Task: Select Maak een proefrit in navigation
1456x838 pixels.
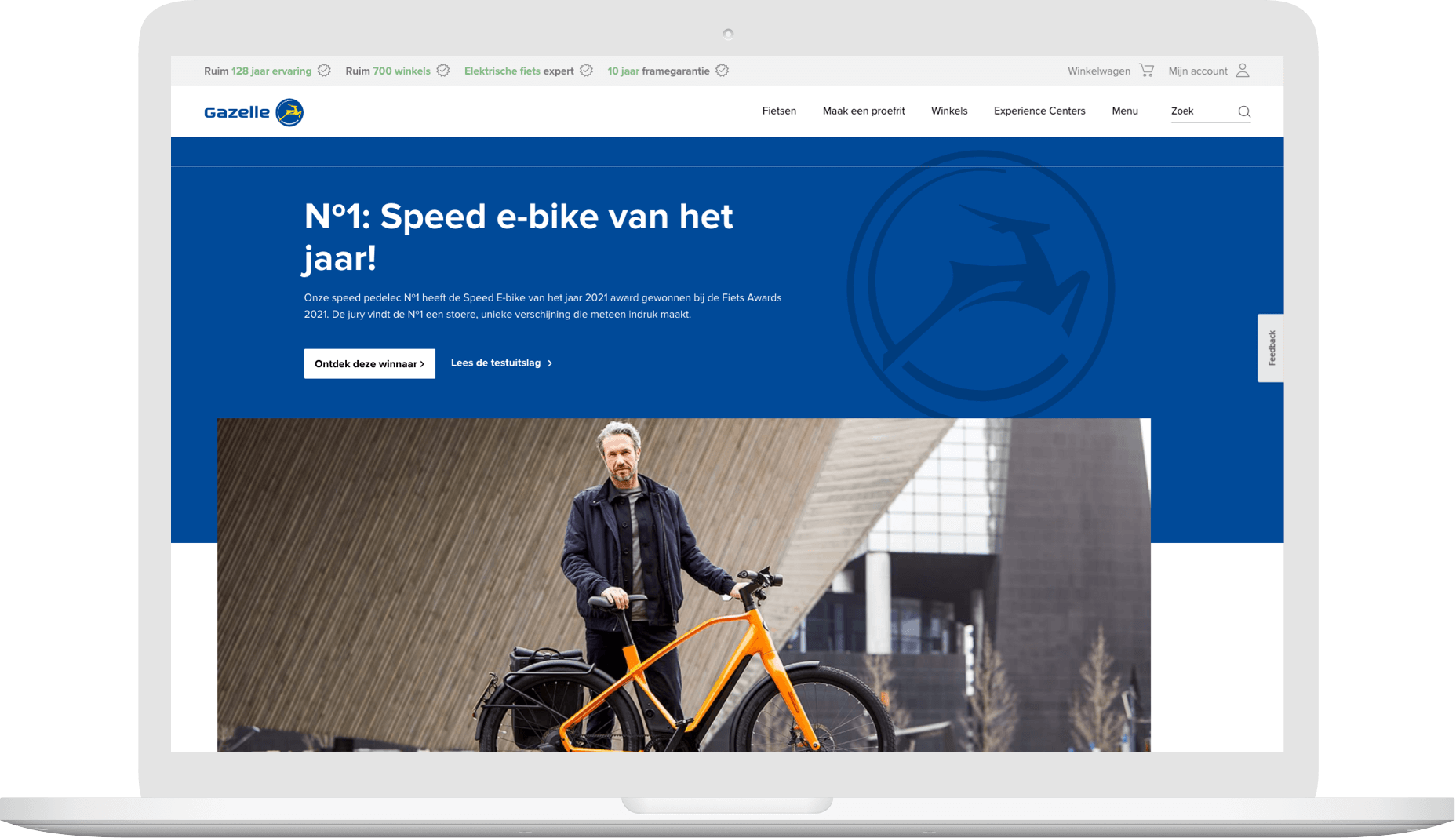Action: (864, 111)
